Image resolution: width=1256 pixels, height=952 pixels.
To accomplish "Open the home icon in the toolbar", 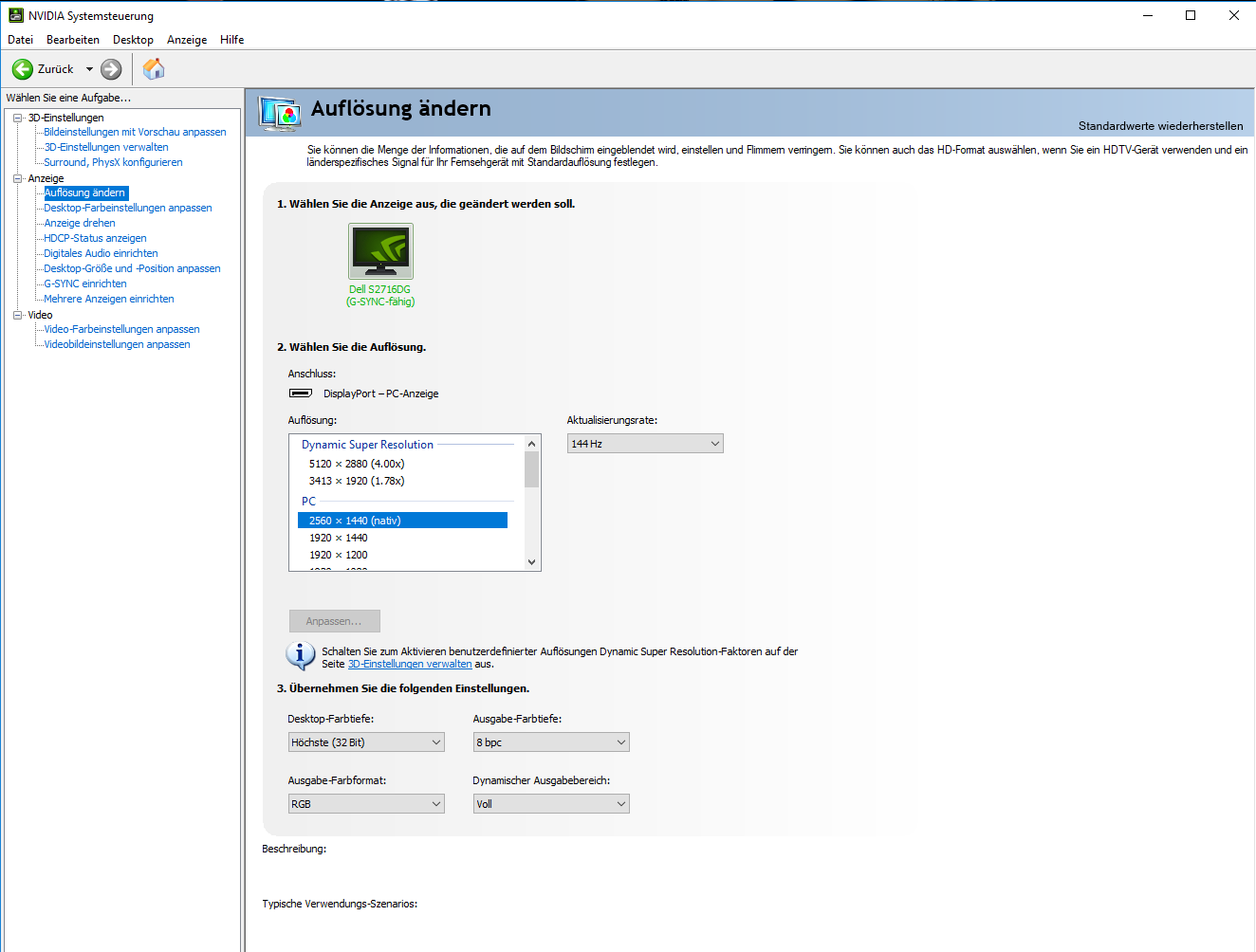I will (154, 68).
